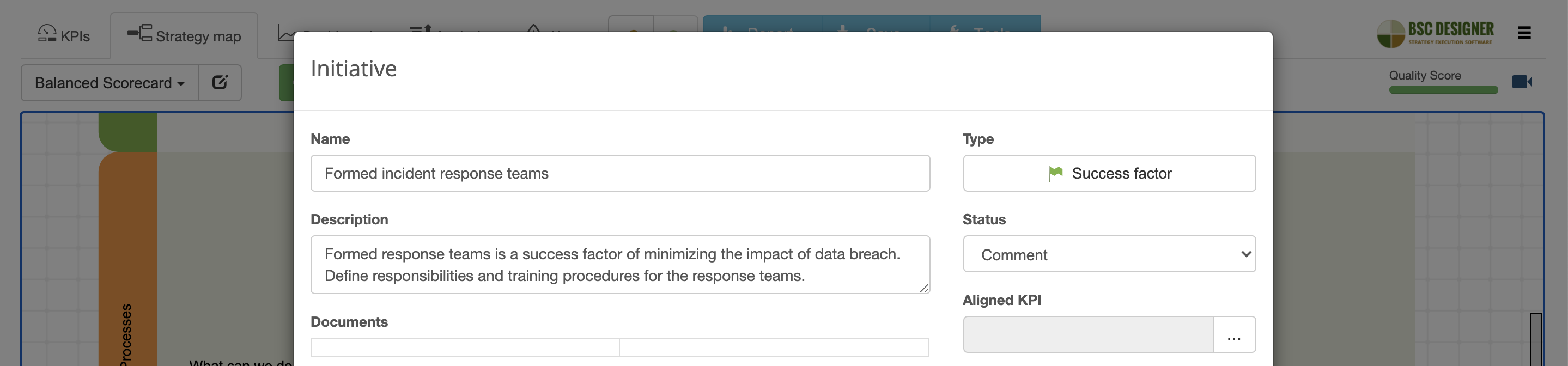Click the first Documents table cell
1568x366 pixels.
coord(464,347)
